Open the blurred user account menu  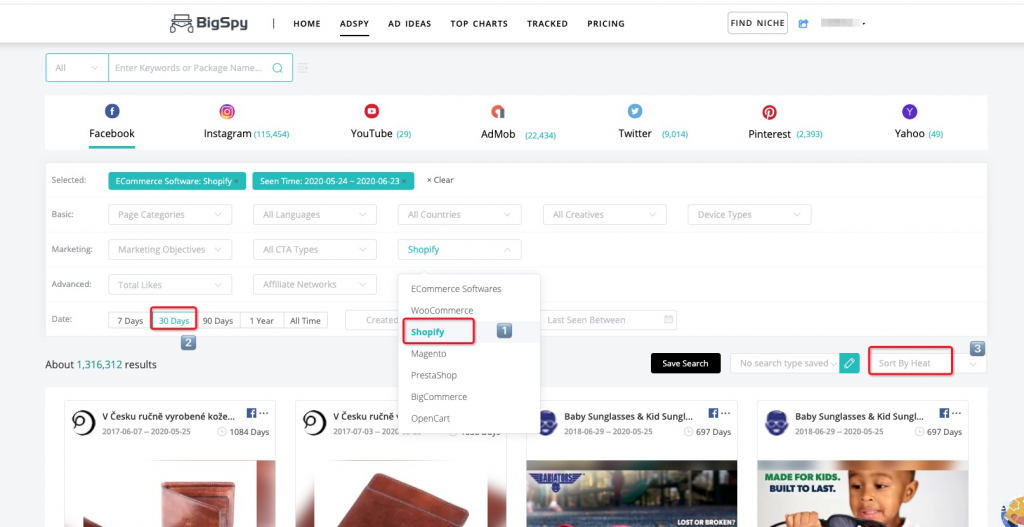[843, 24]
